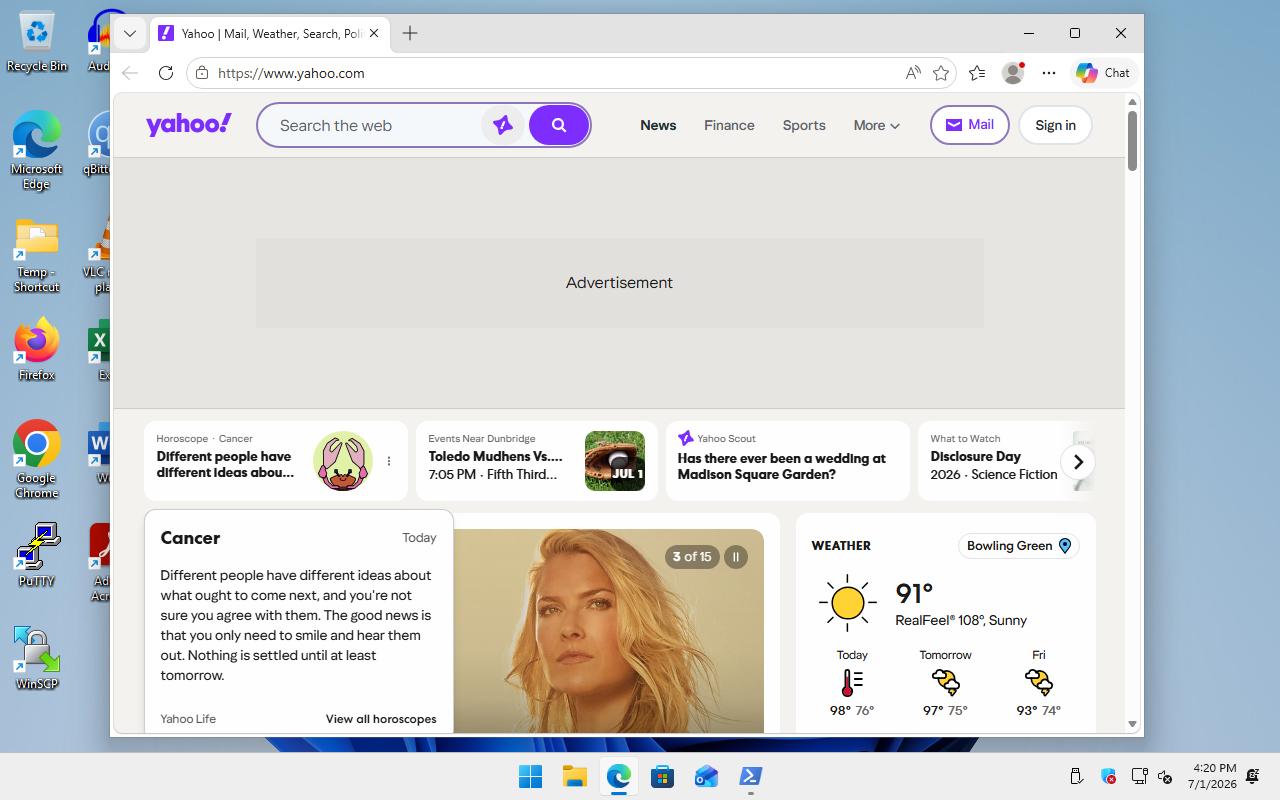Click the baseball glove event thumbnail
The image size is (1280, 800).
click(x=615, y=461)
